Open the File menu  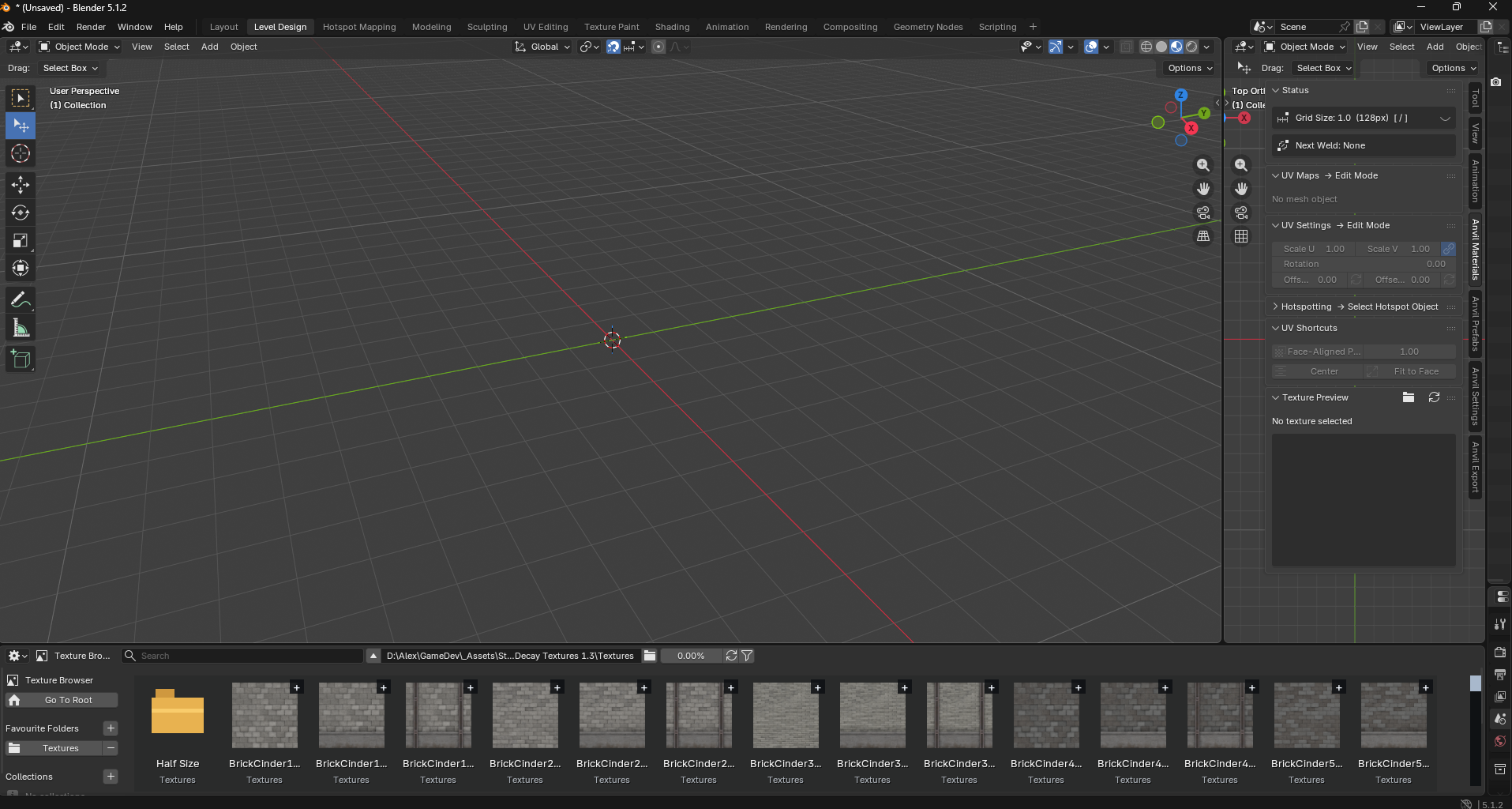[x=28, y=27]
